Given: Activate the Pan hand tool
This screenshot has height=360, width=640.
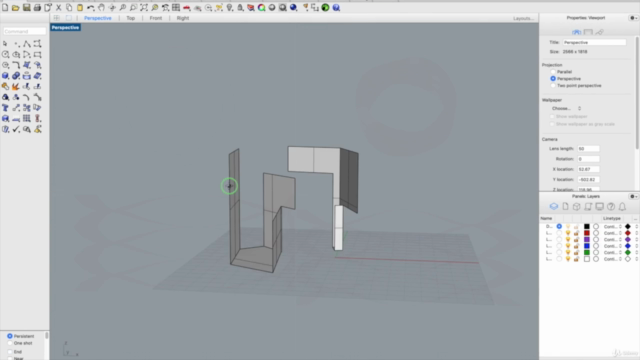Looking at the screenshot, I should pyautogui.click(x=101, y=8).
